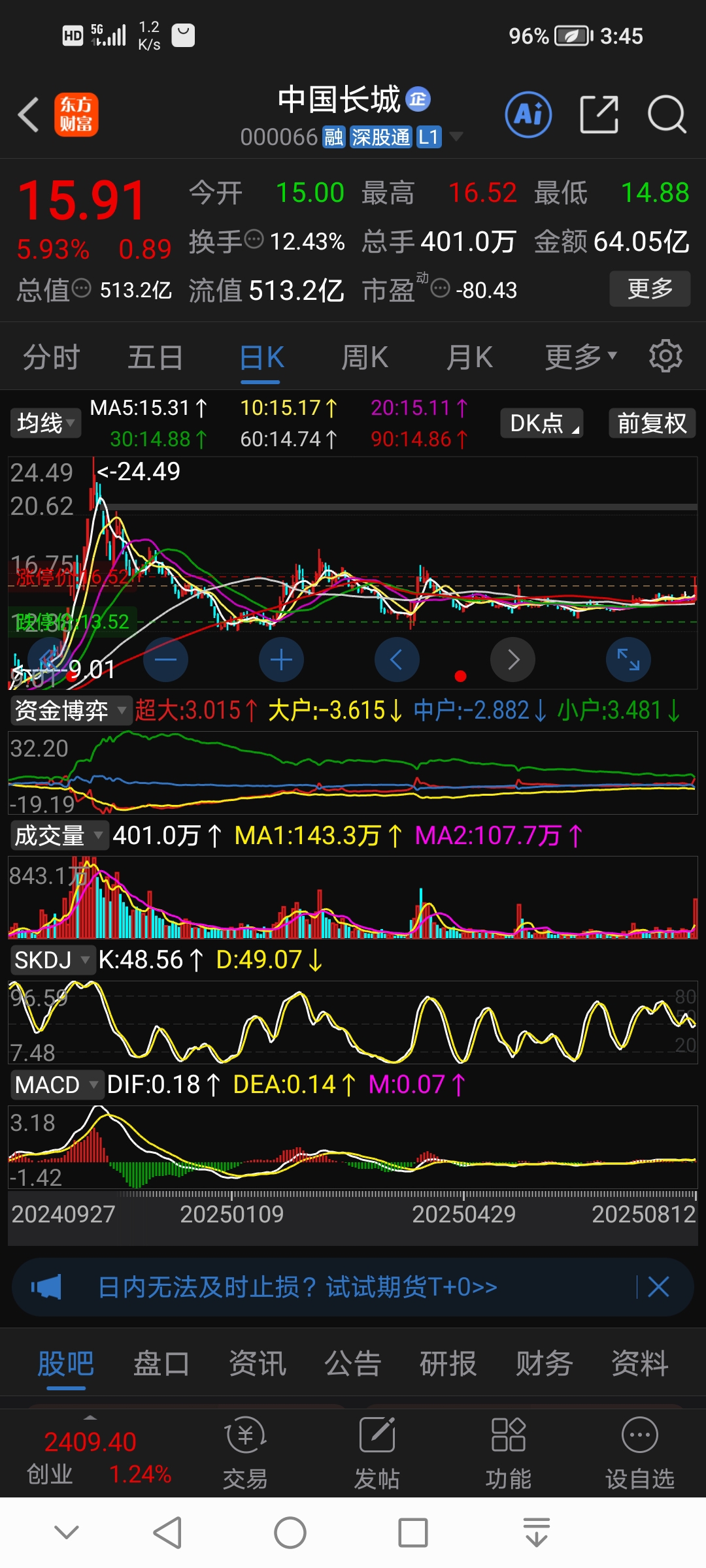Viewport: 706px width, 1568px height.
Task: Toggle 前复权 price adjustment button
Action: click(x=652, y=423)
